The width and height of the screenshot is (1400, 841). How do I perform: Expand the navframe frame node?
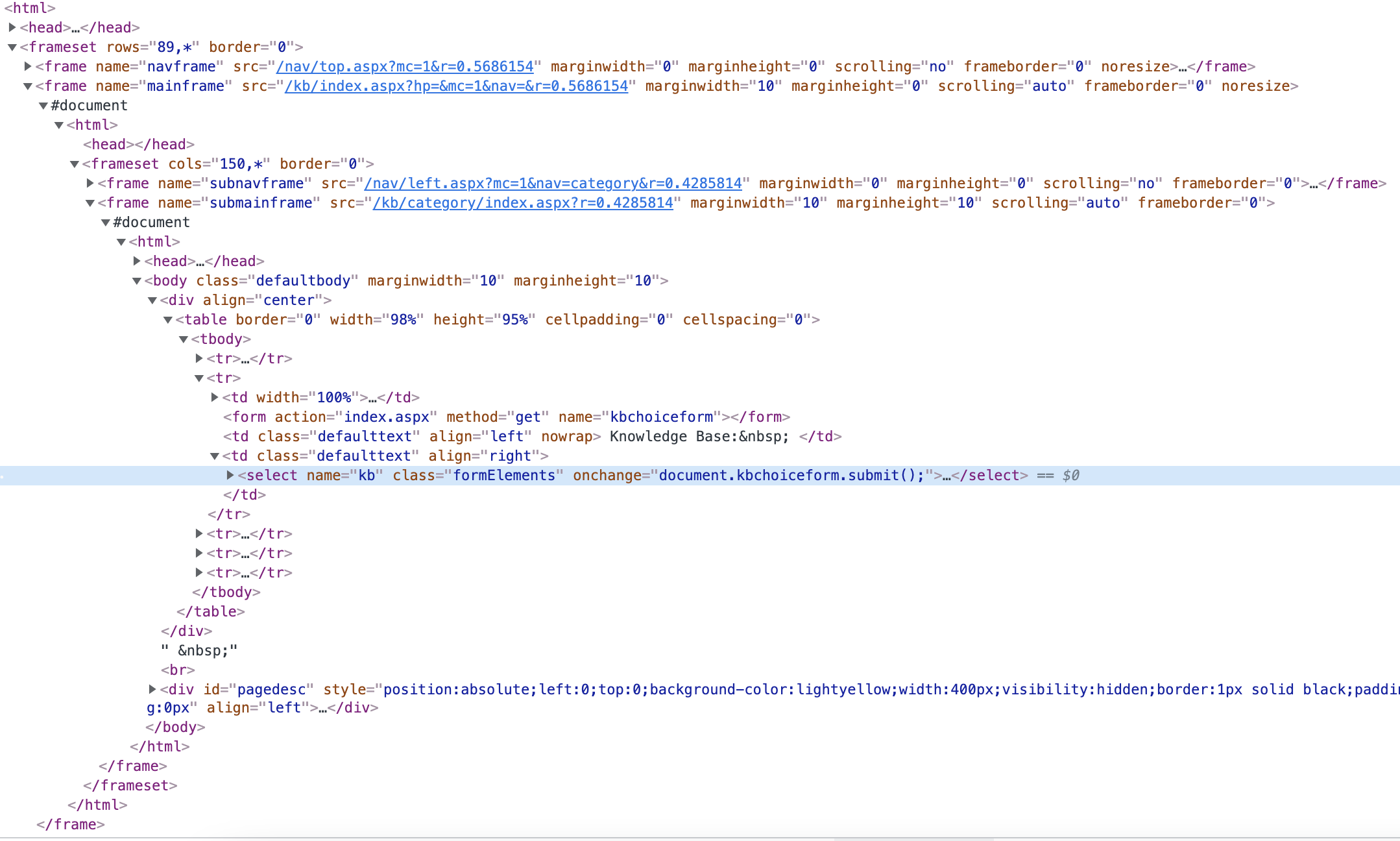(27, 66)
